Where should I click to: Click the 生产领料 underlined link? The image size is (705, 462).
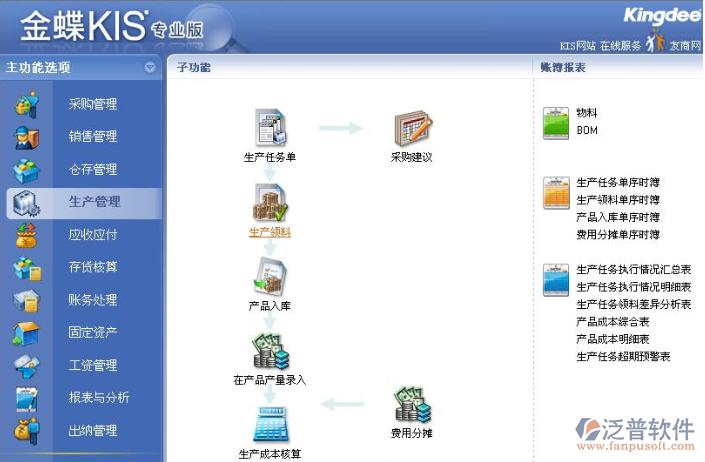[269, 232]
